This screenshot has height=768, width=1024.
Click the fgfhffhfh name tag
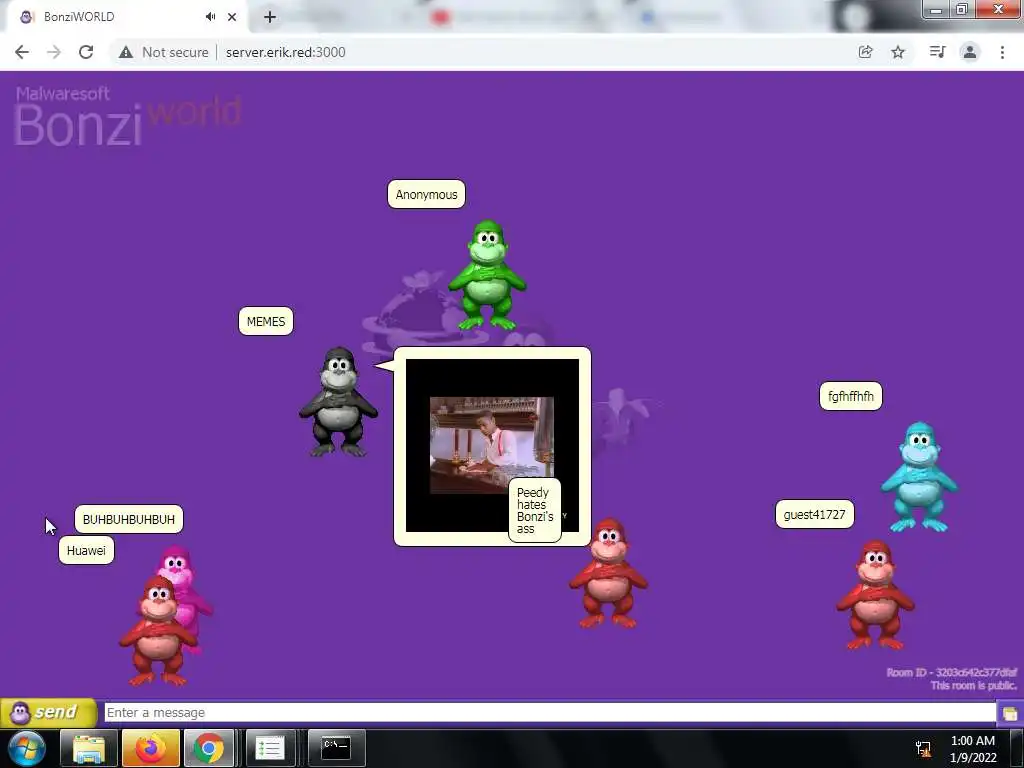tap(850, 396)
